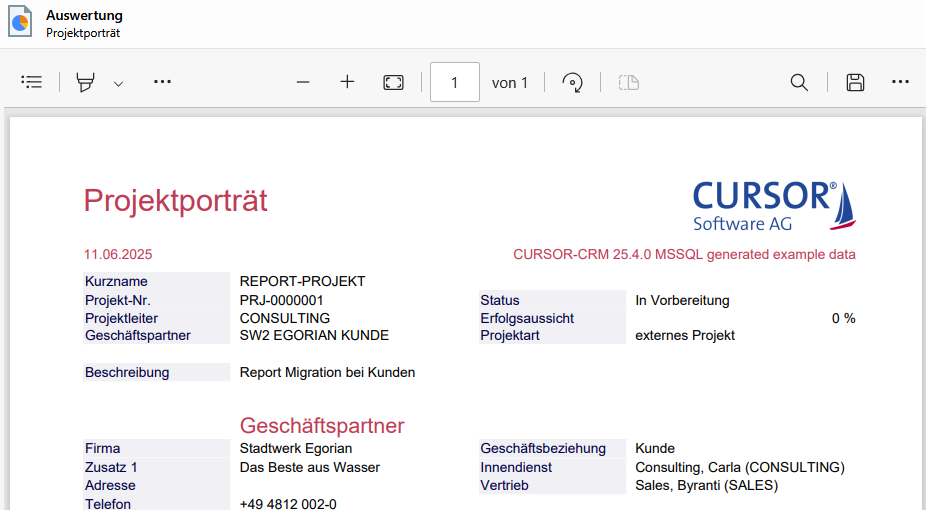The image size is (926, 510).
Task: Click the phone number +49 4812 002-0
Action: (x=288, y=503)
